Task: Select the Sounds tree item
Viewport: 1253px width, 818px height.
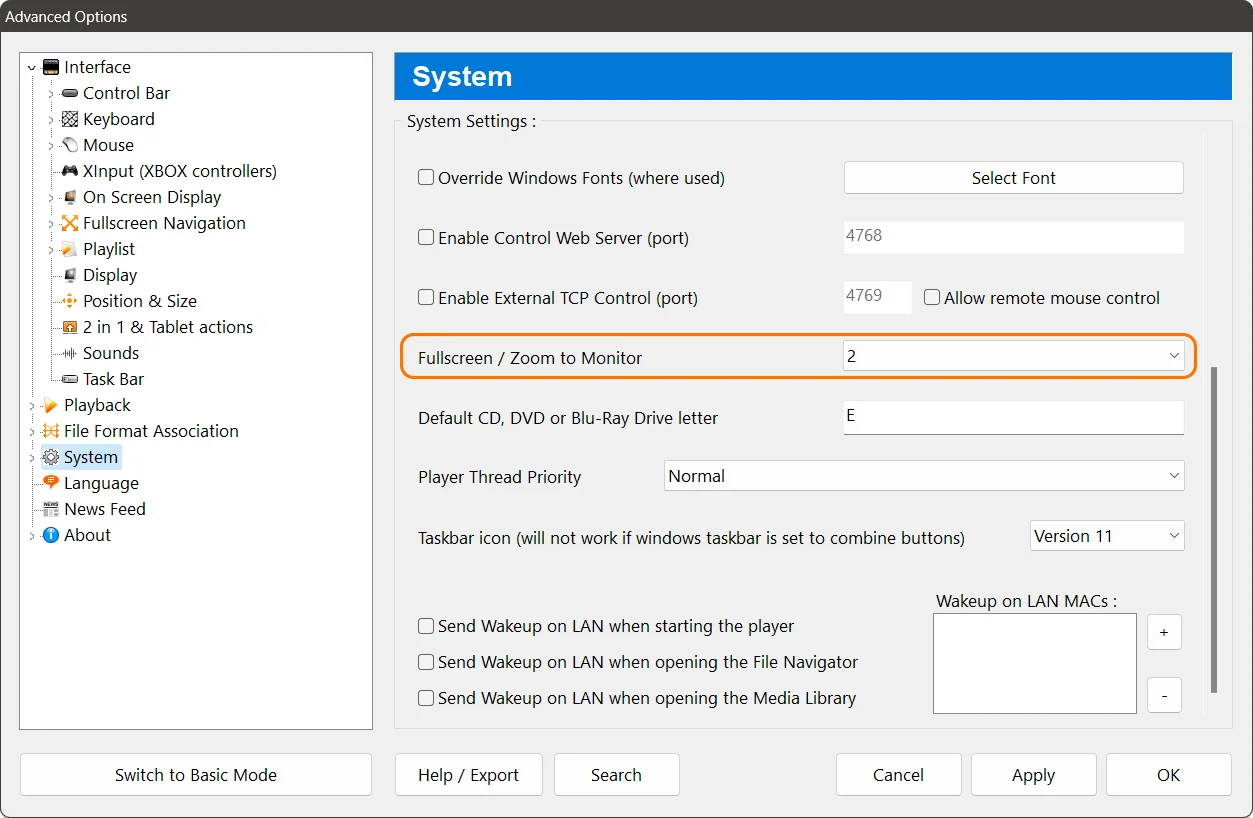Action: pyautogui.click(x=111, y=353)
